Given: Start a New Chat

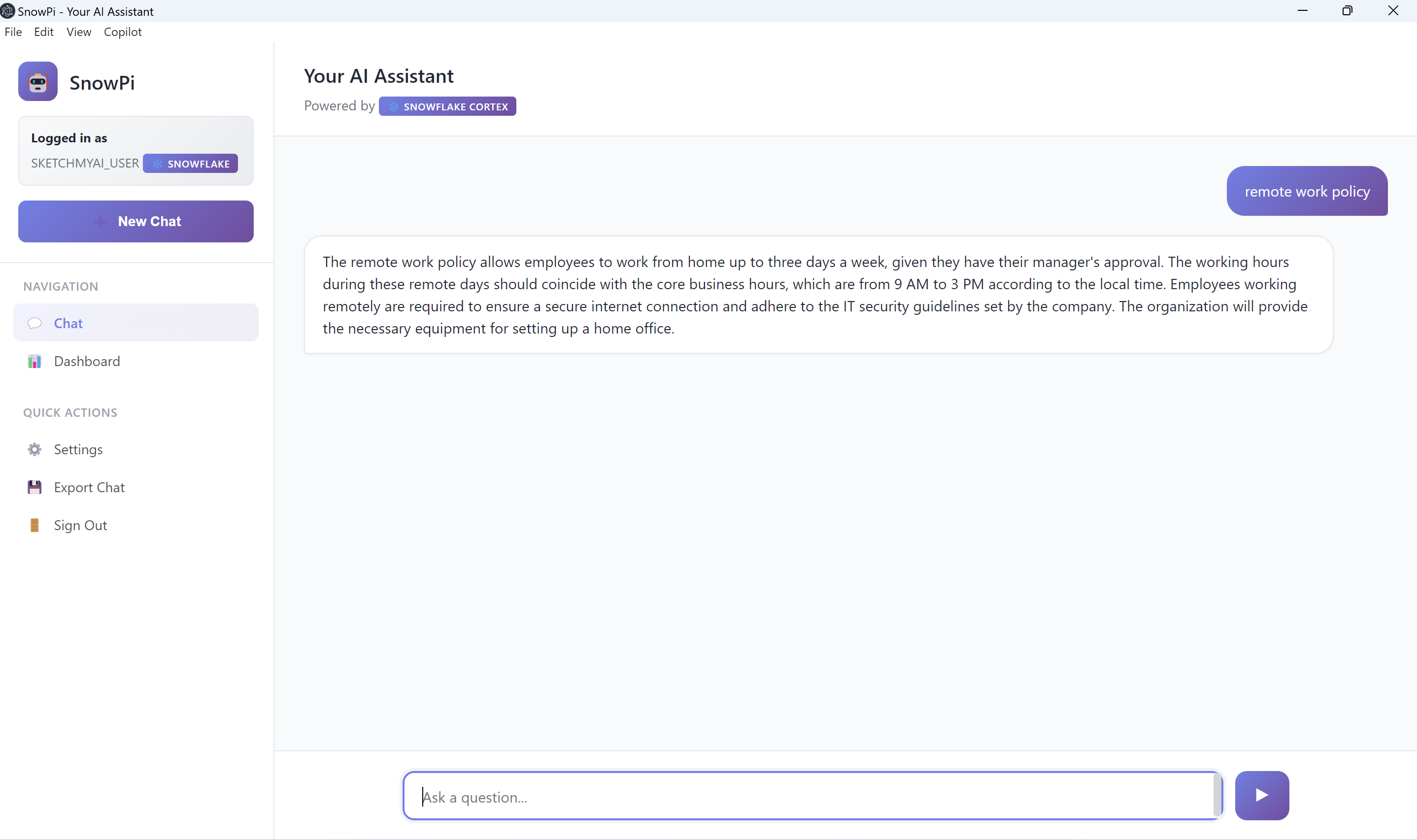Looking at the screenshot, I should tap(136, 221).
